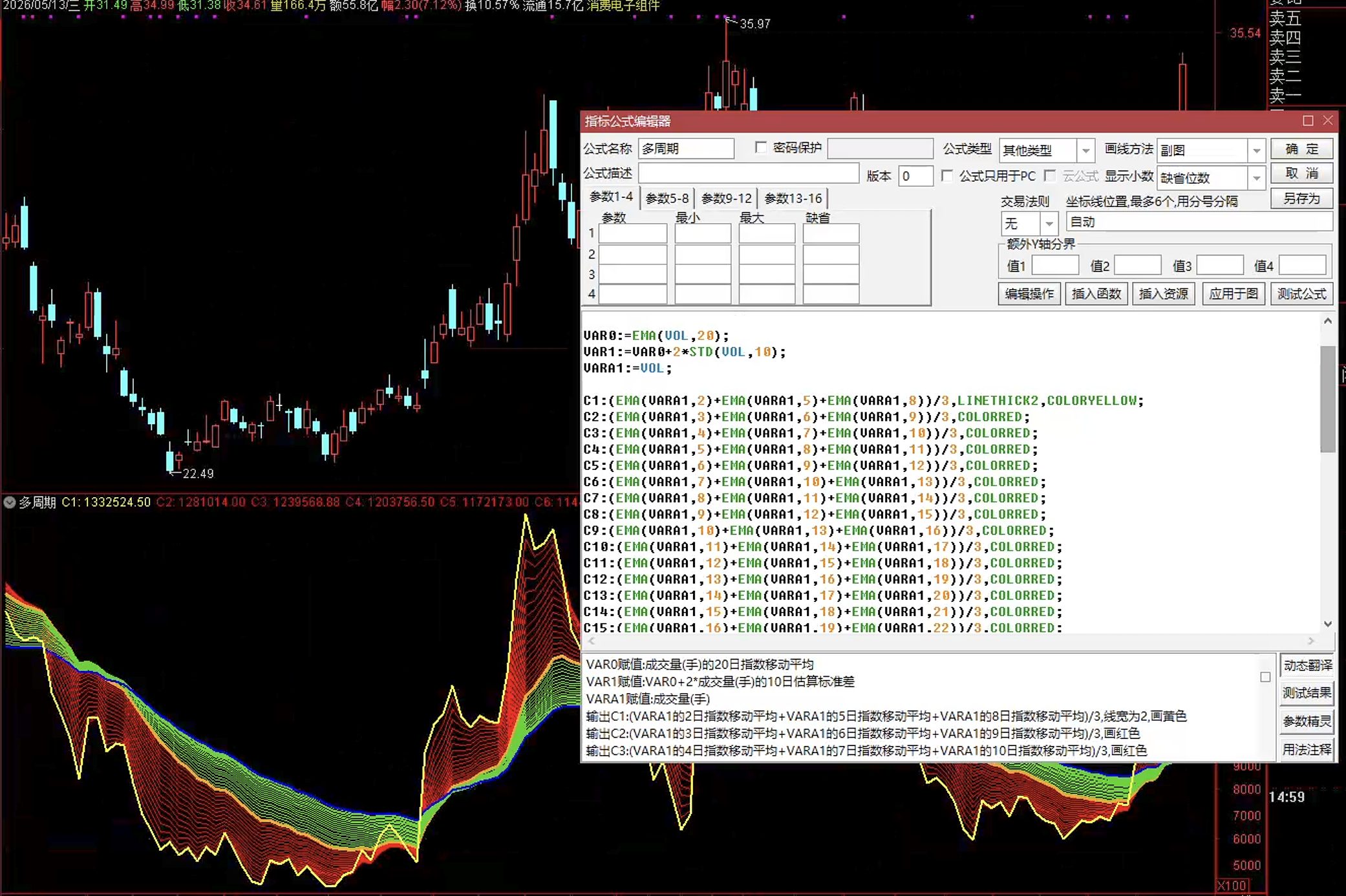Click the 插入函数 button
This screenshot has width=1346, height=896.
click(x=1096, y=294)
